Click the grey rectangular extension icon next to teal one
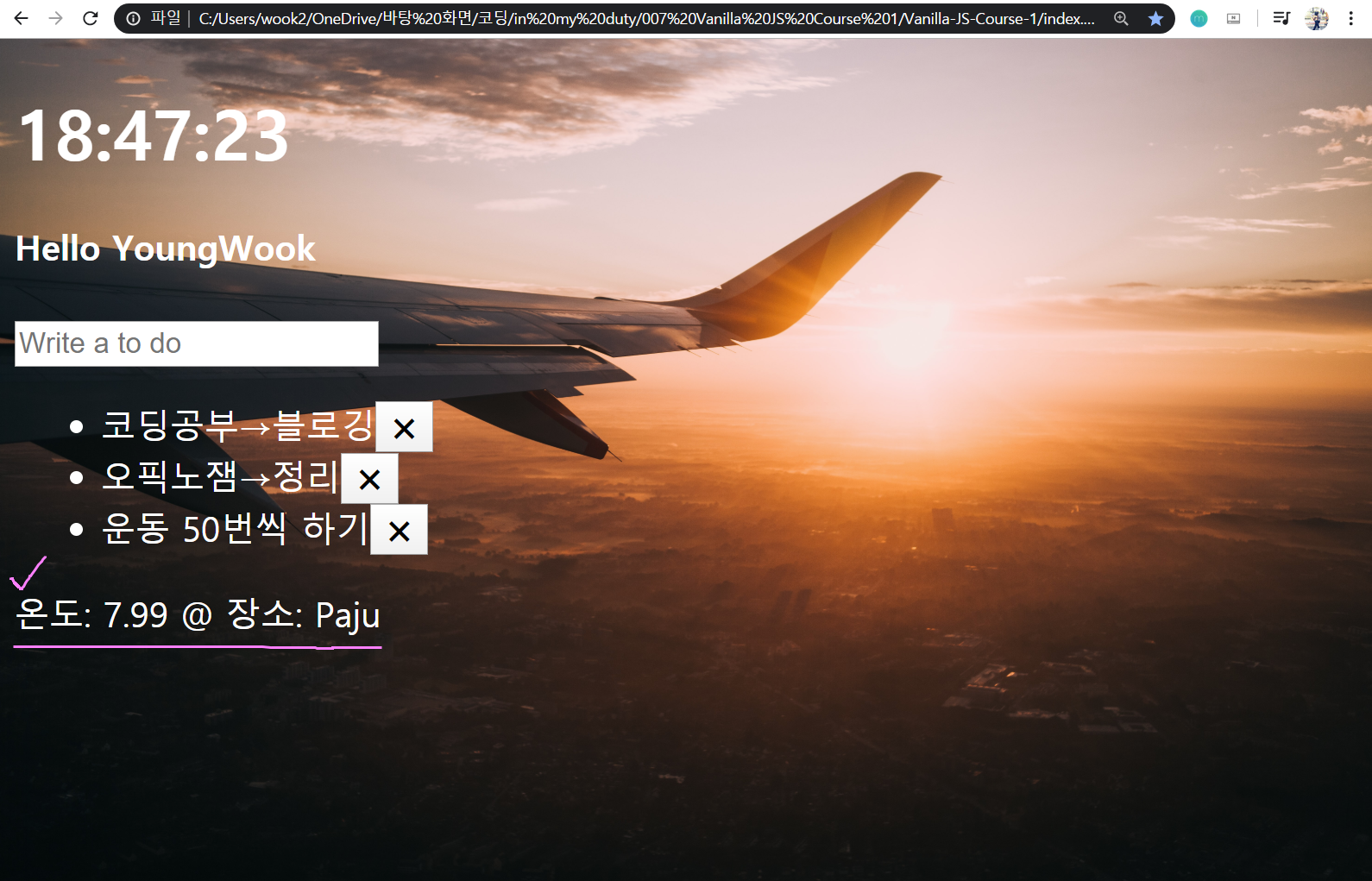 click(x=1234, y=18)
